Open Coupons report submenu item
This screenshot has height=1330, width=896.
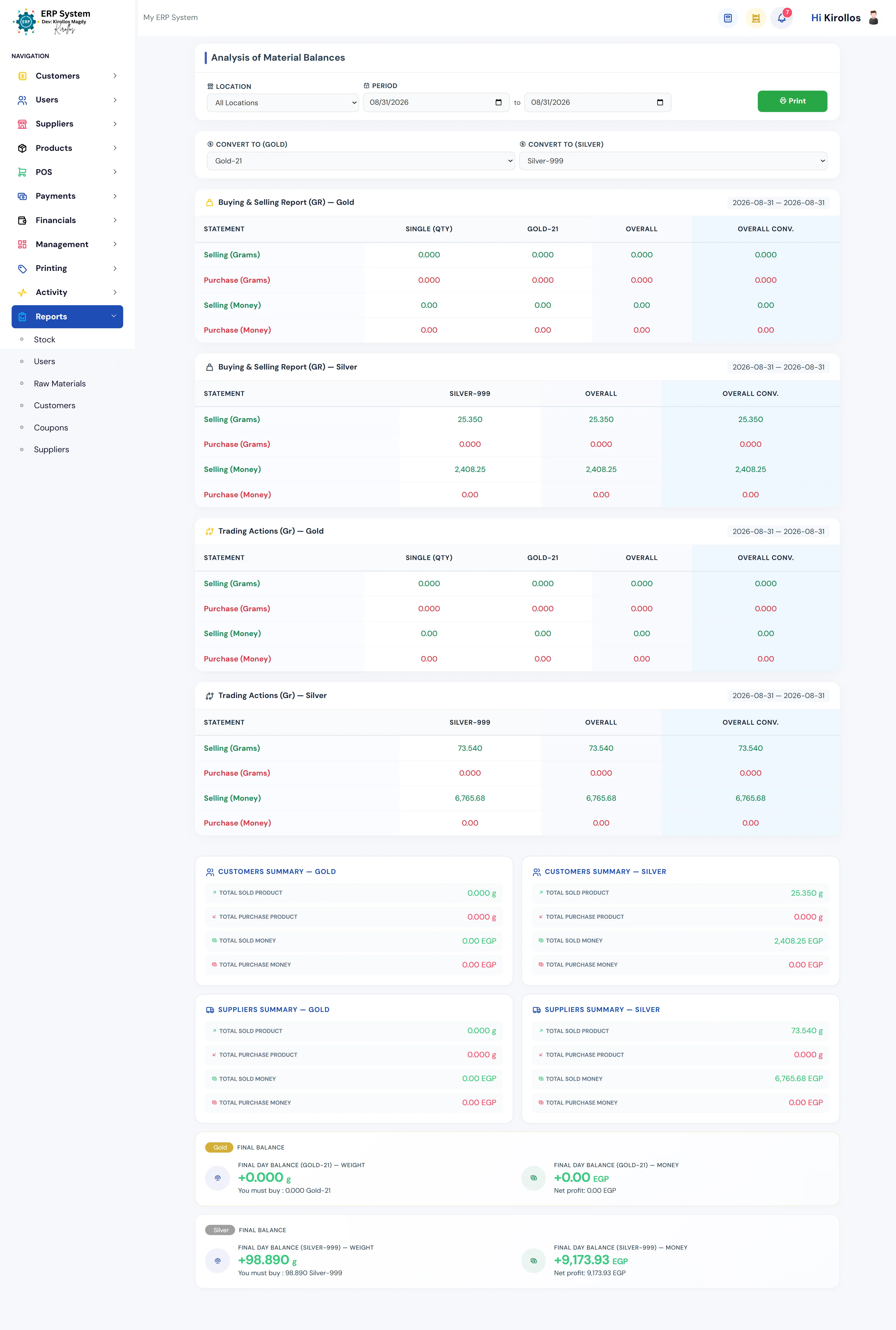(51, 428)
